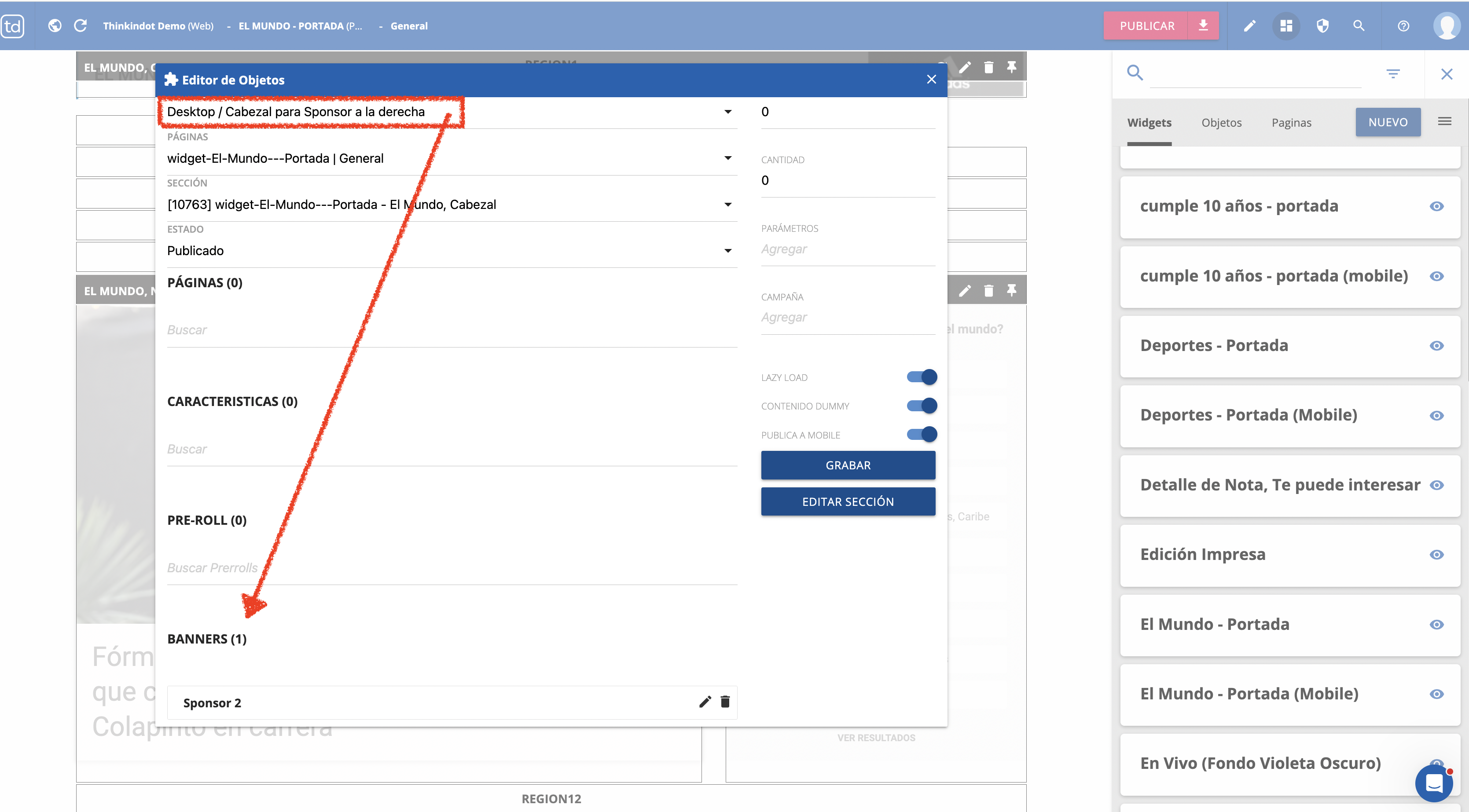Screen dimensions: 1469x812
Task: Toggle visibility of Deportes - Portada widget
Action: (x=1436, y=346)
